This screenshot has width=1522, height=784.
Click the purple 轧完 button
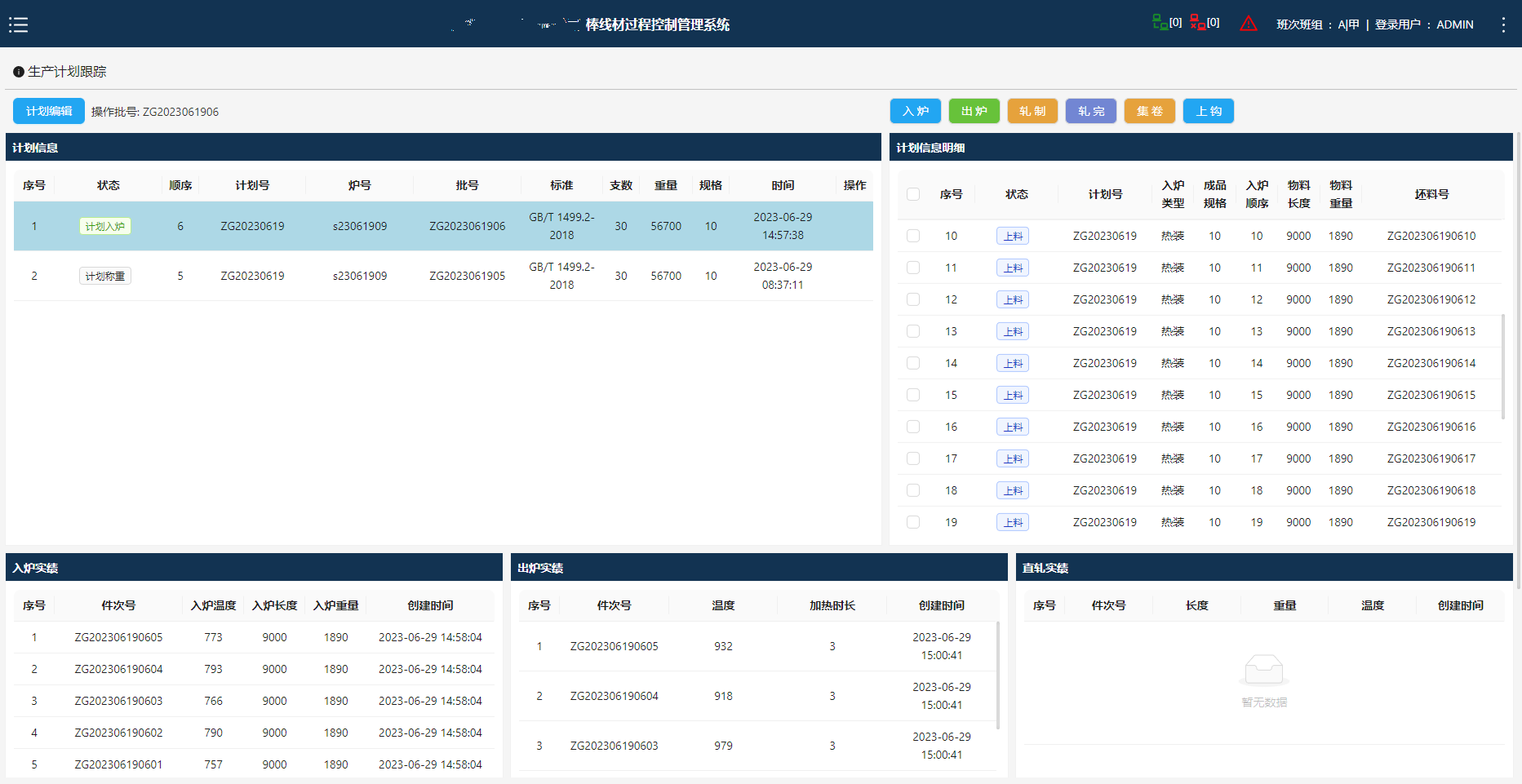[x=1091, y=111]
